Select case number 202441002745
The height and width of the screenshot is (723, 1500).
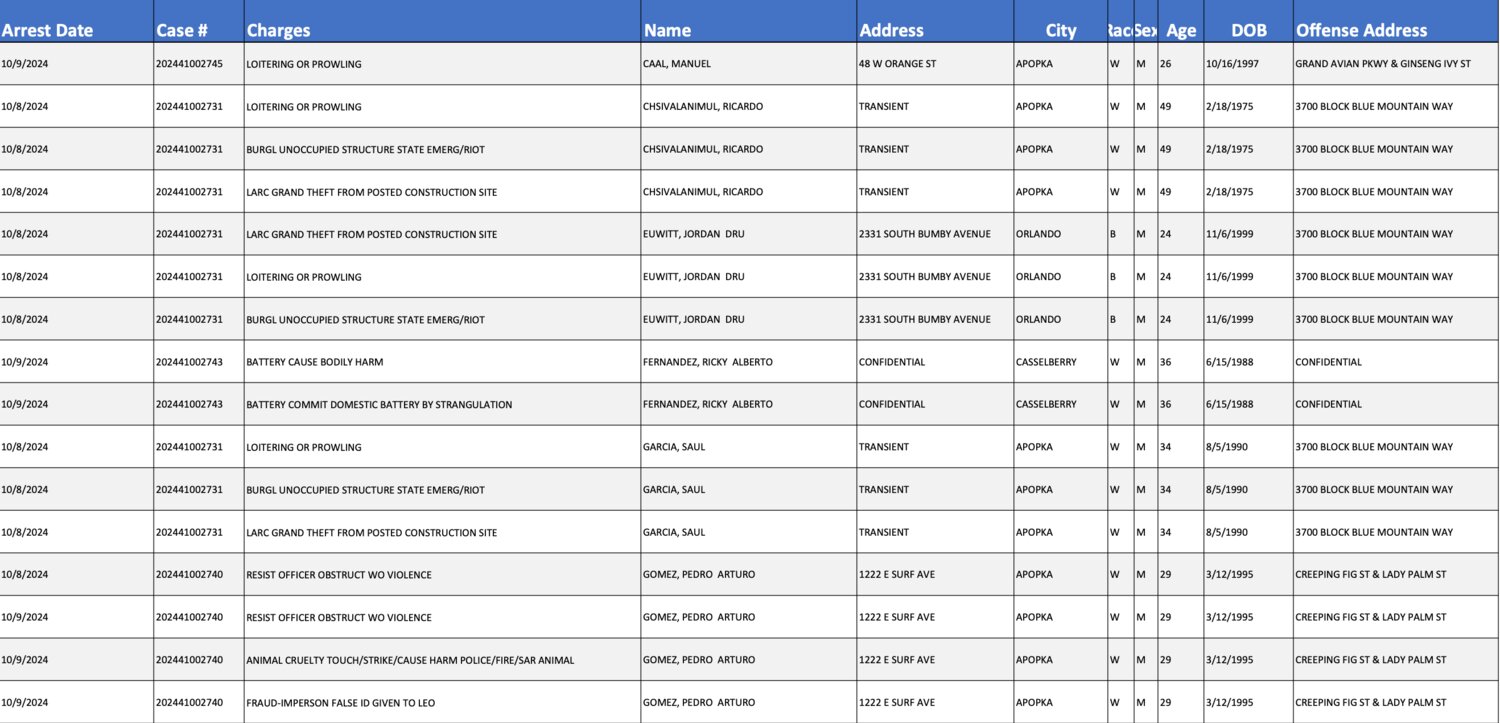189,64
